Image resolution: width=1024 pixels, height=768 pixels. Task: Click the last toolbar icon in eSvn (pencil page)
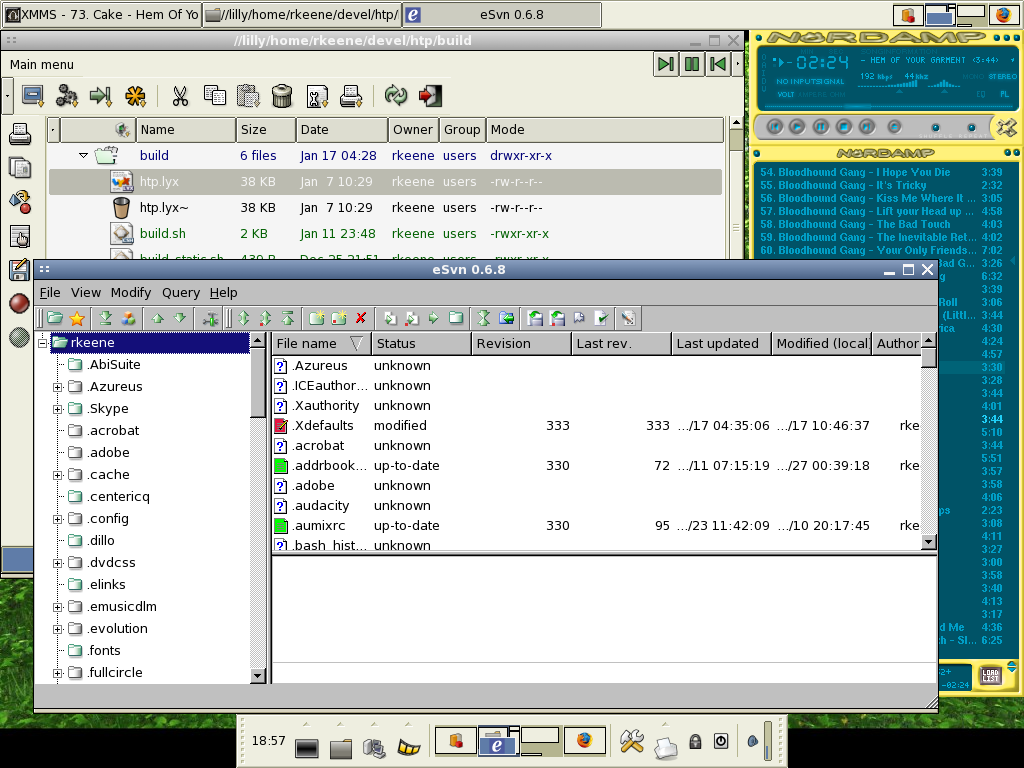[628, 318]
